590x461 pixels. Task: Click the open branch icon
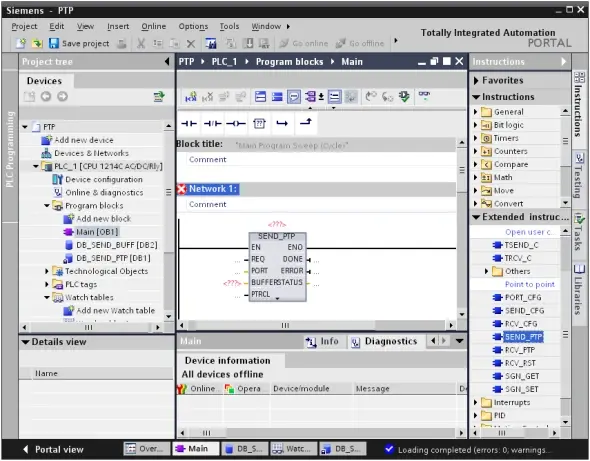(282, 123)
